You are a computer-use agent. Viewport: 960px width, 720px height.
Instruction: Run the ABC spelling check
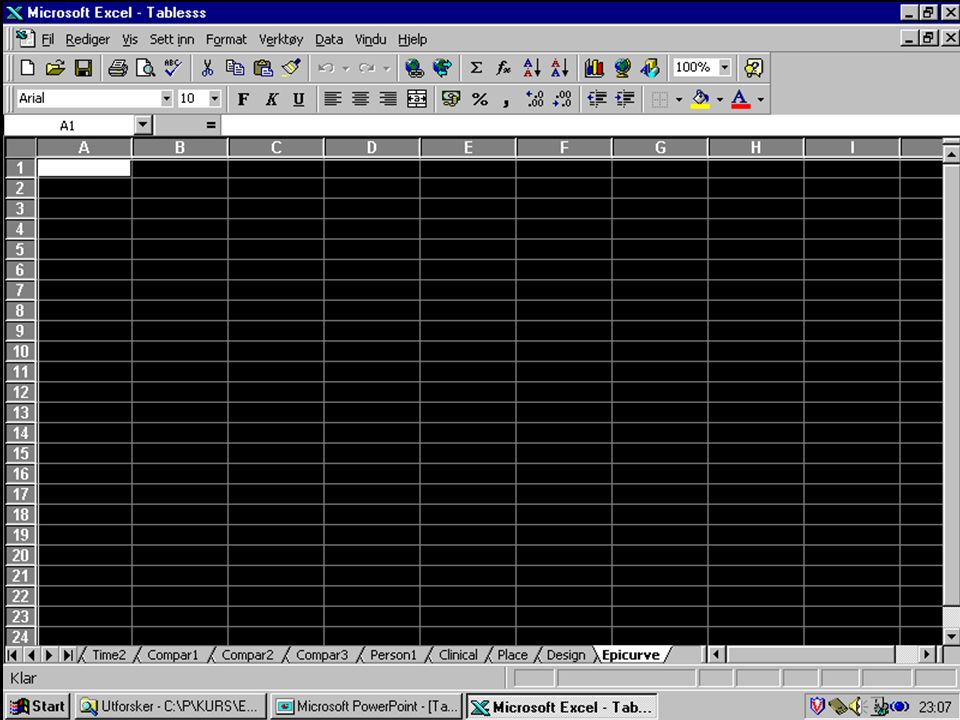pos(173,67)
